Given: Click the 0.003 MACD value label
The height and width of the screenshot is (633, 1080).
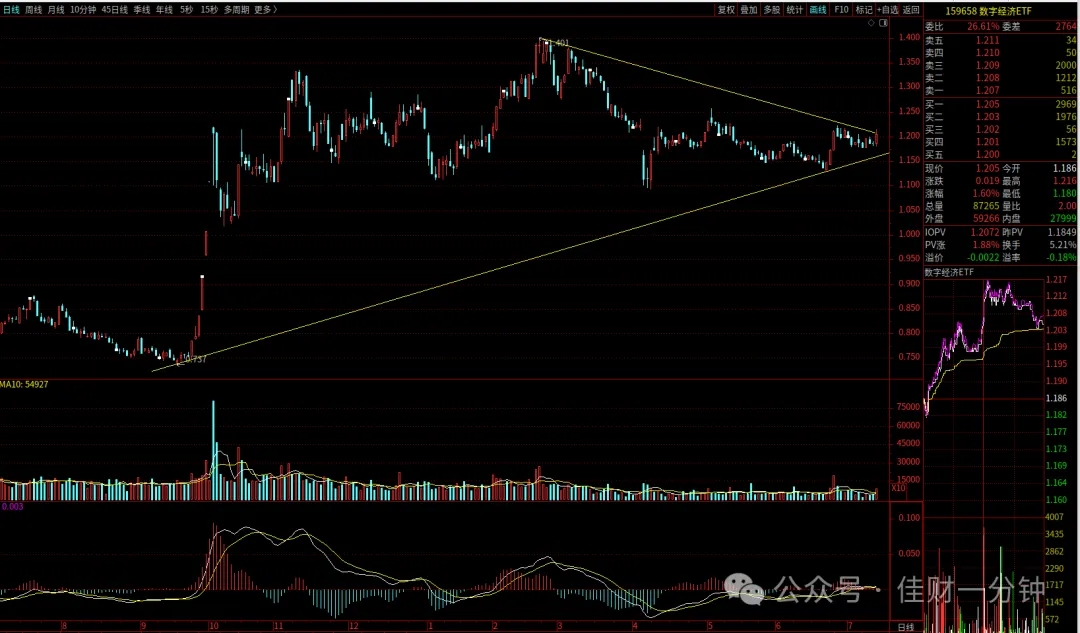Looking at the screenshot, I should click(x=12, y=506).
